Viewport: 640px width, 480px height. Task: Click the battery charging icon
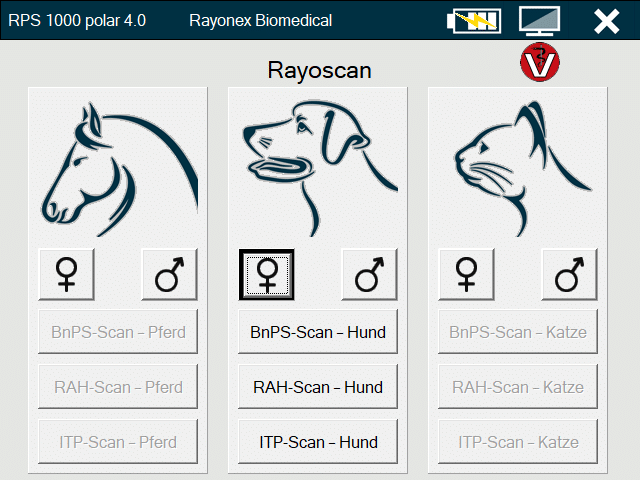[x=474, y=21]
